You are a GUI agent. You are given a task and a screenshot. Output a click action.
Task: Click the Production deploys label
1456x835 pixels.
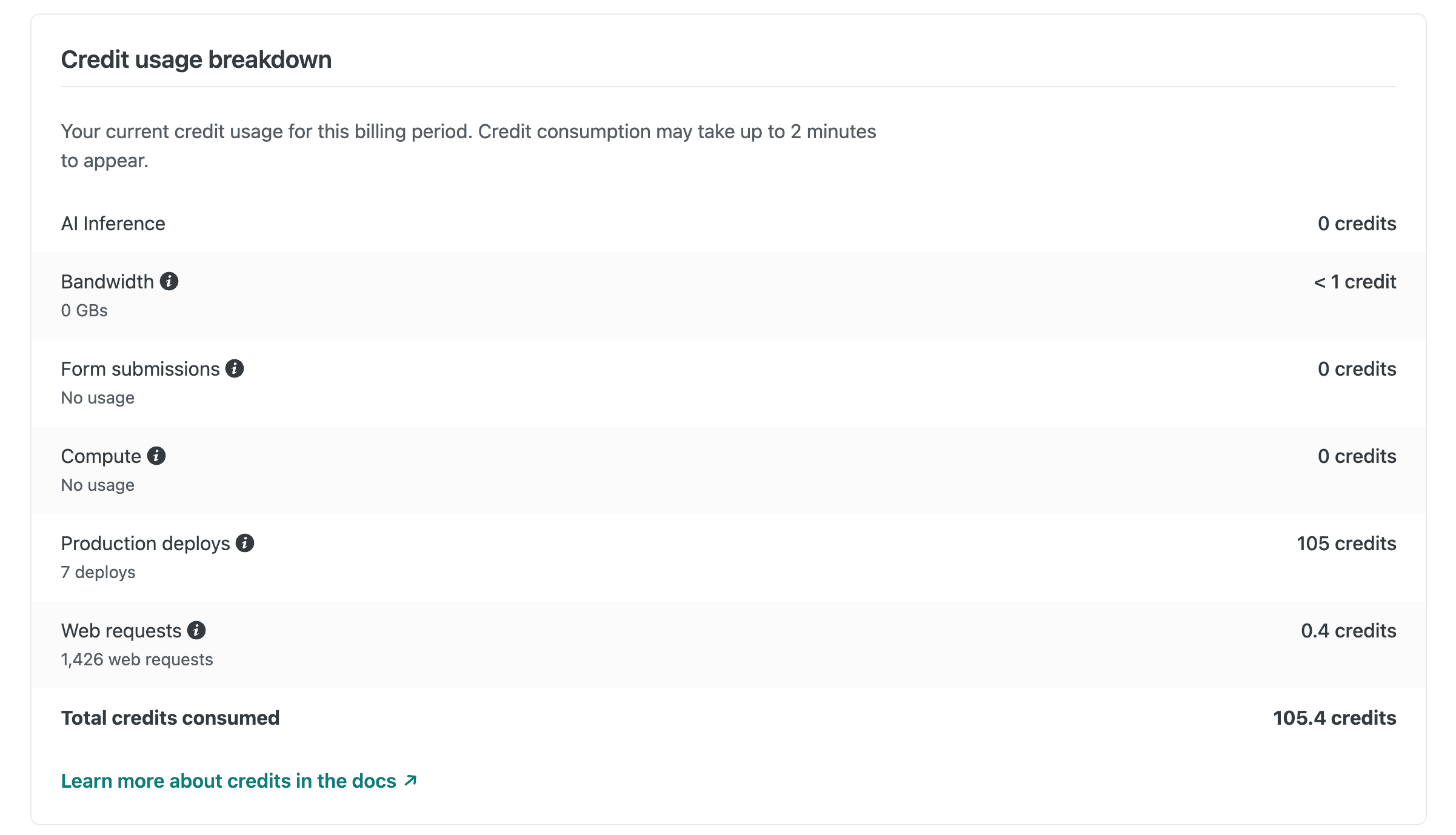point(145,544)
